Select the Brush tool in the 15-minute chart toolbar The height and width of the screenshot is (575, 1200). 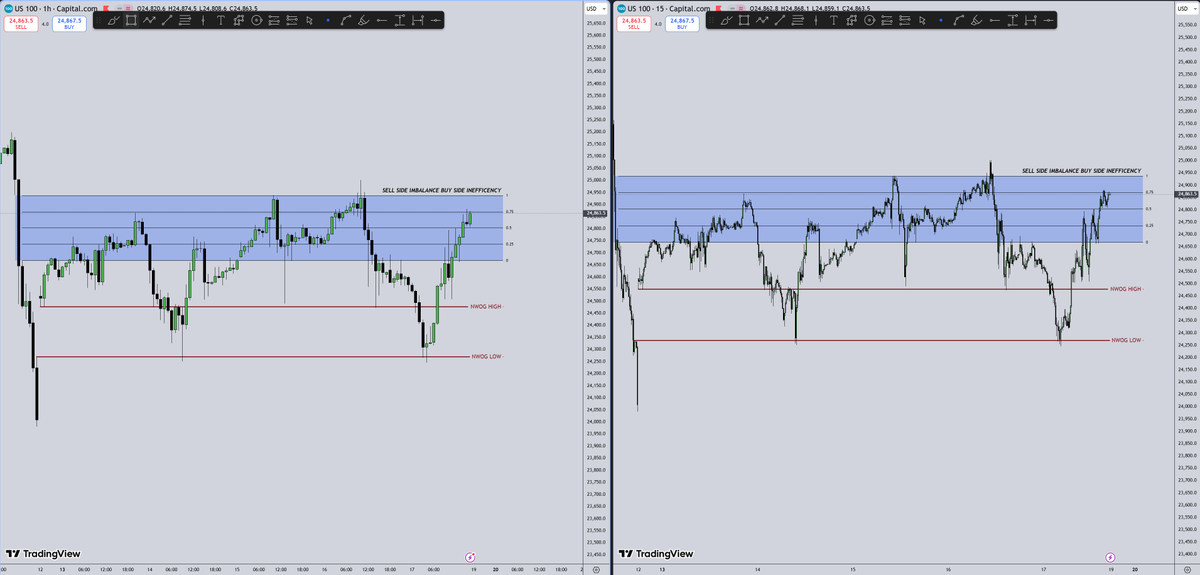tap(728, 20)
